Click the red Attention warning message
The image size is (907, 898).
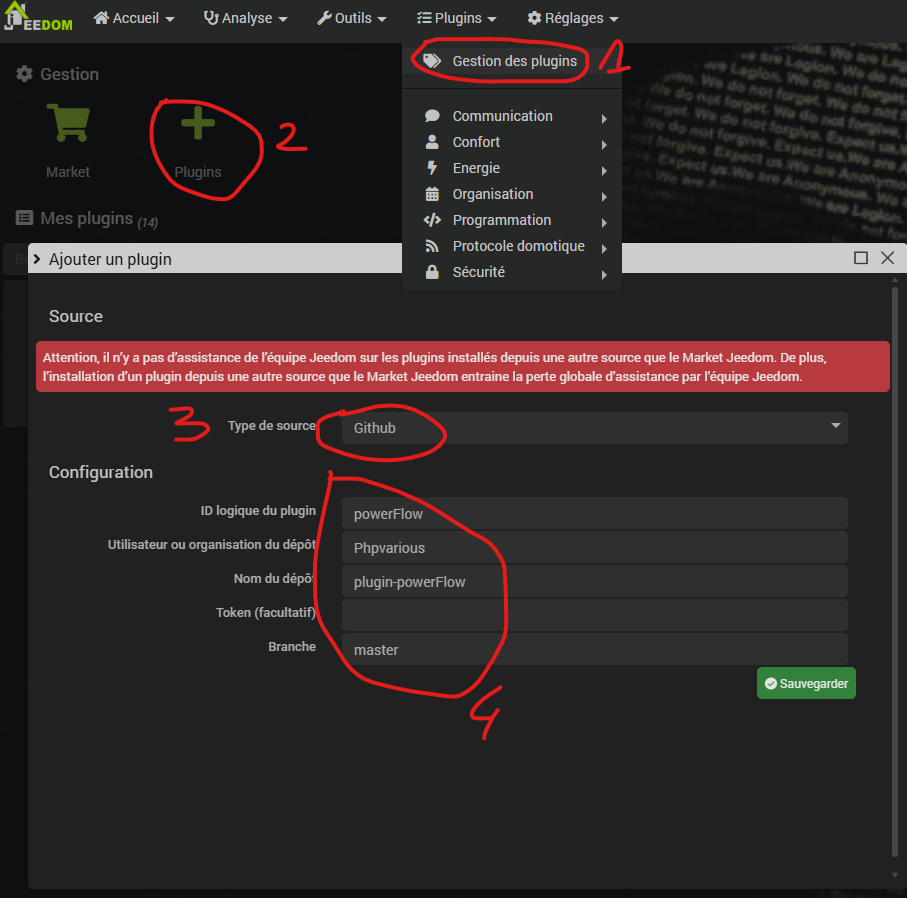[463, 367]
